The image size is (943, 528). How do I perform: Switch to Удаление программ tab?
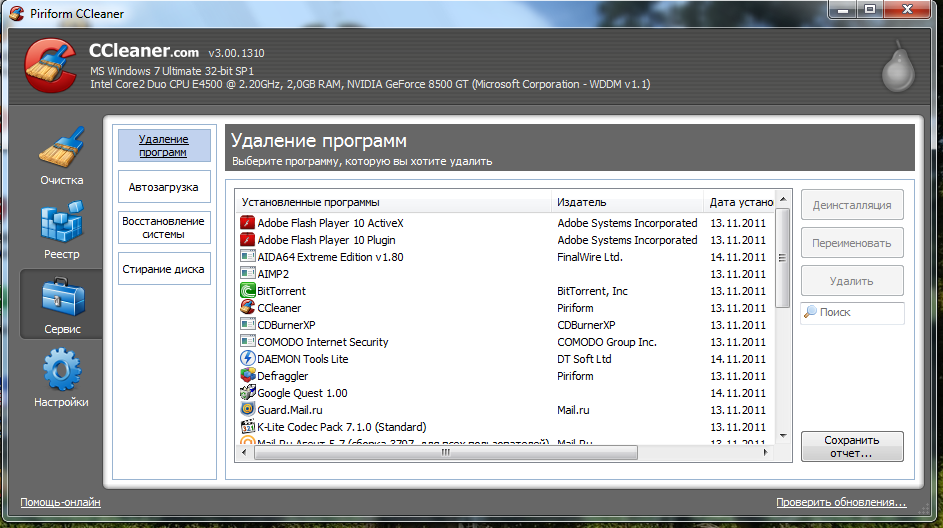tap(164, 146)
